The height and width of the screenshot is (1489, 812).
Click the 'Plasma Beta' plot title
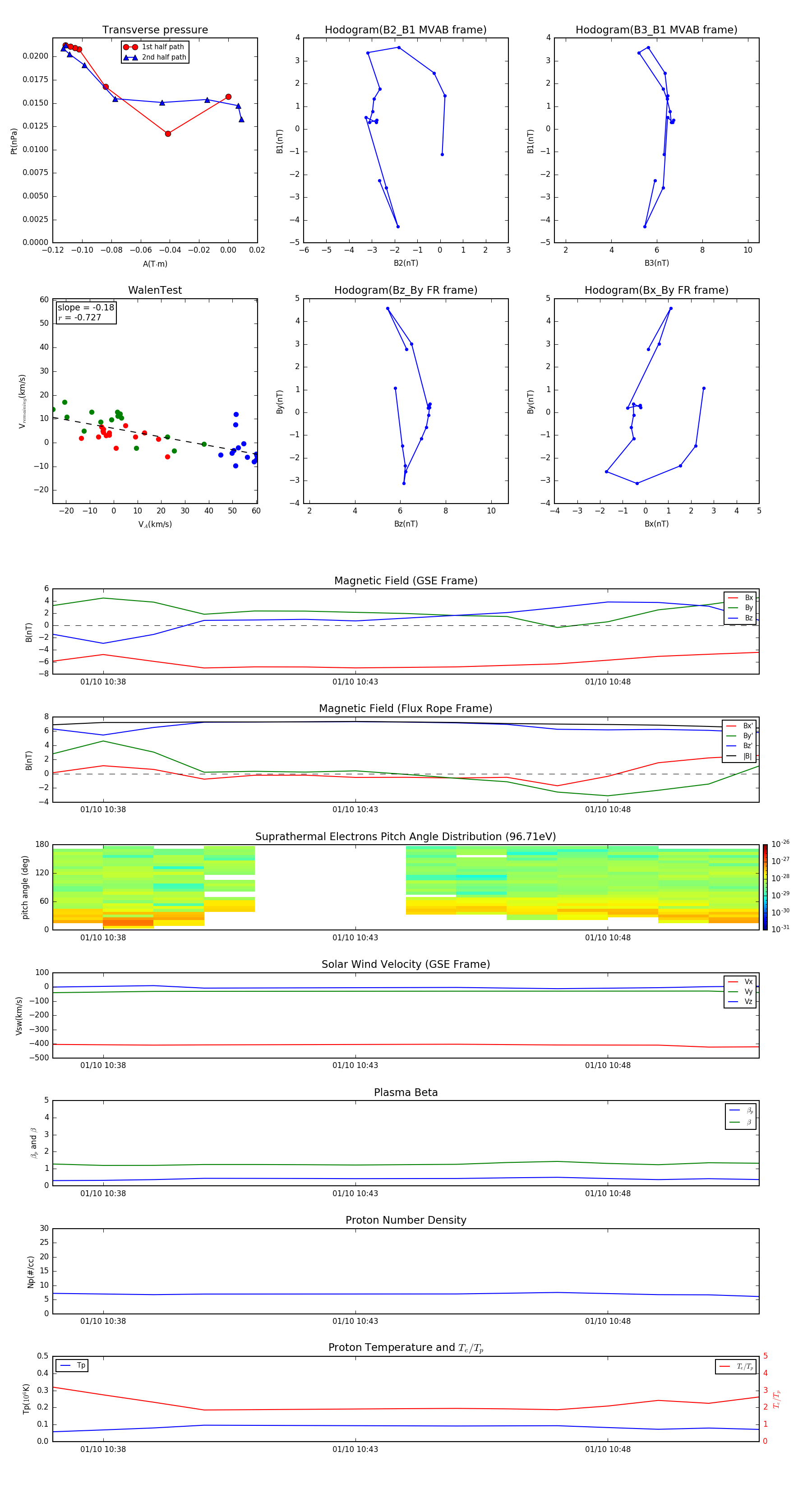[x=406, y=1092]
